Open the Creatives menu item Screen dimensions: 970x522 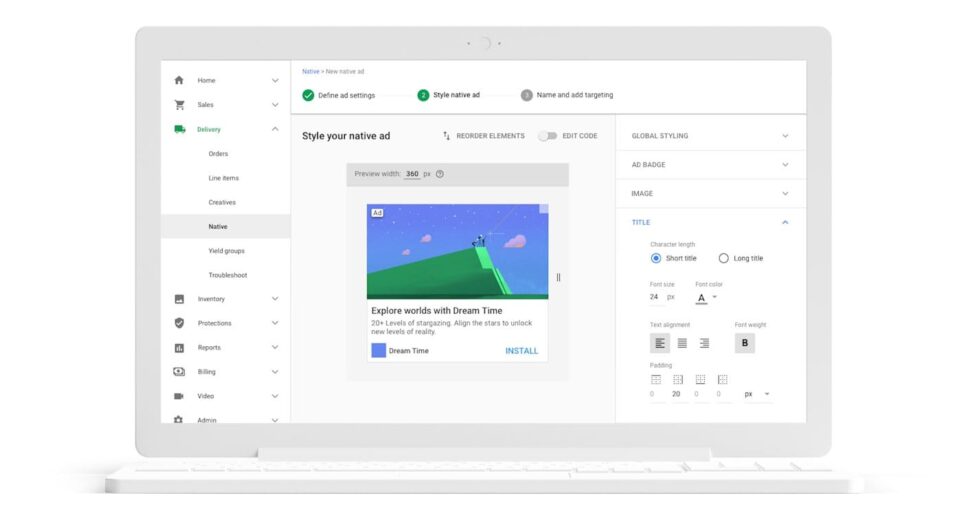(x=222, y=202)
